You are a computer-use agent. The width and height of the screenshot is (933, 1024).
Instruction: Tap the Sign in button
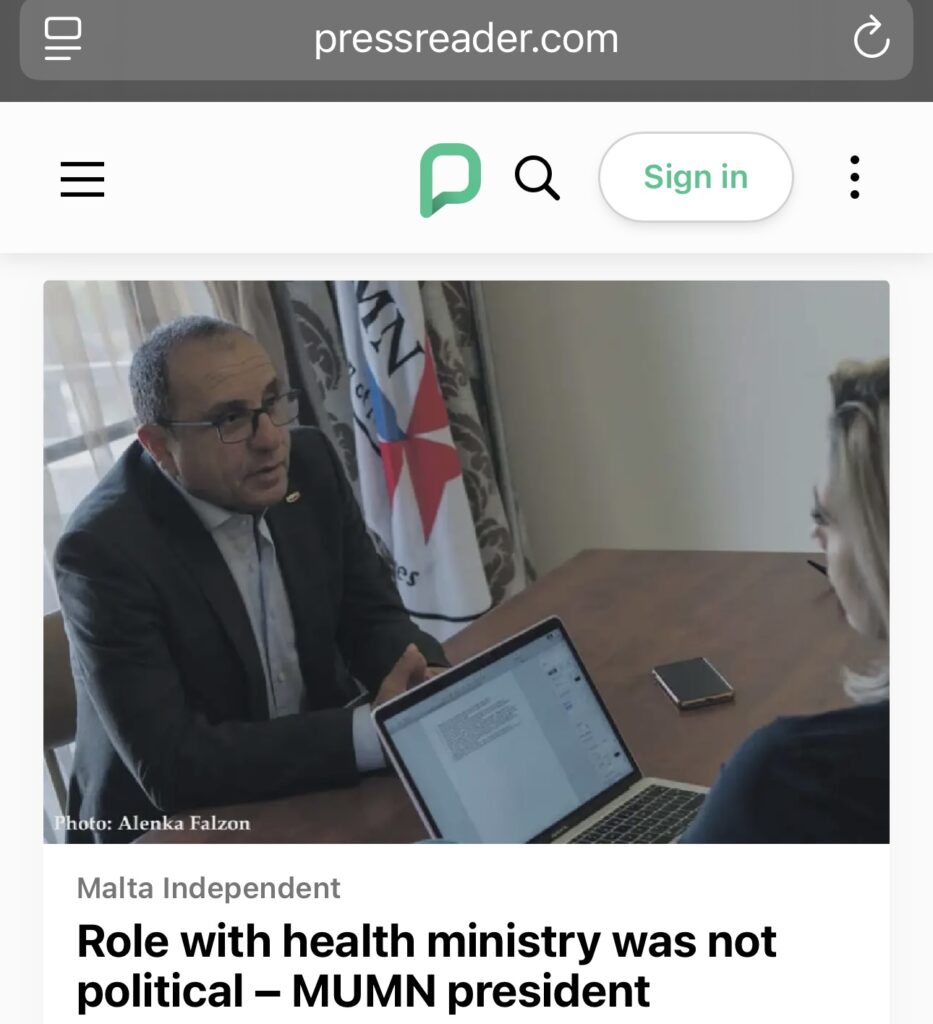tap(695, 177)
